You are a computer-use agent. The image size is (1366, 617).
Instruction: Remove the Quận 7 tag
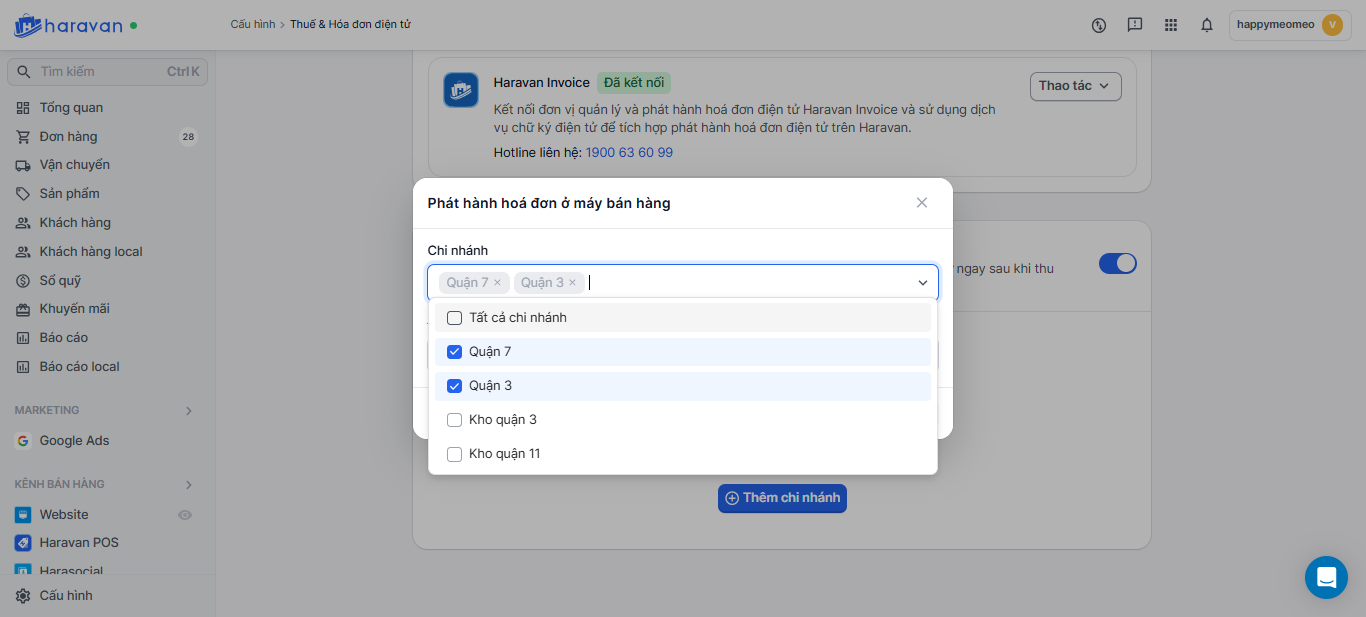(x=498, y=283)
